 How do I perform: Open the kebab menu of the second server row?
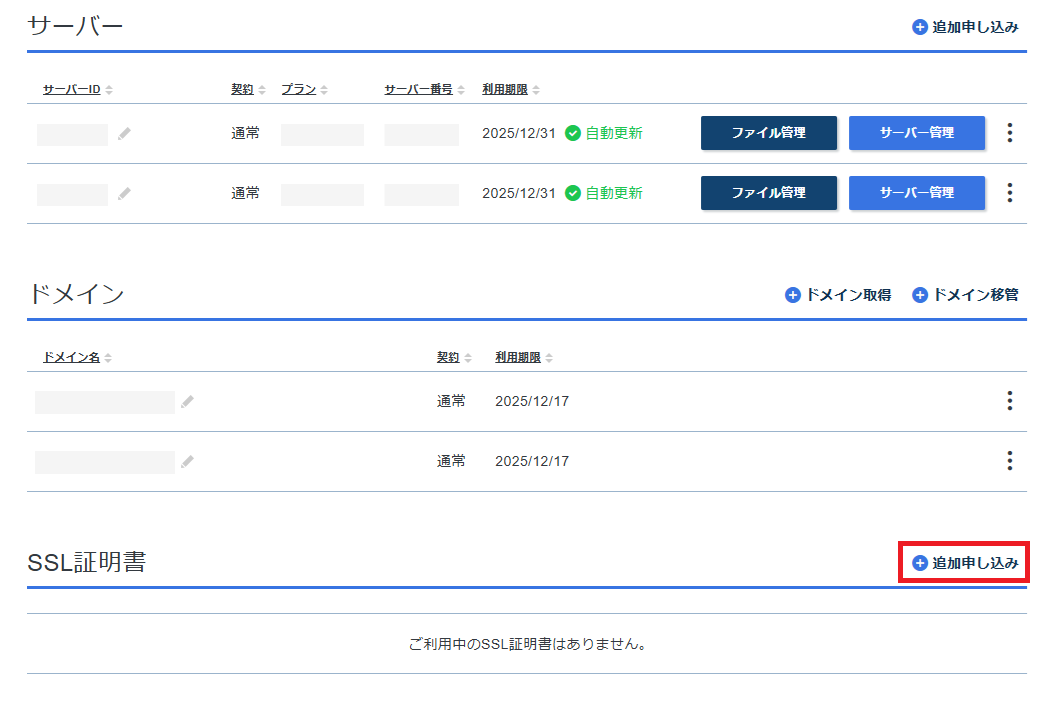click(x=1010, y=193)
